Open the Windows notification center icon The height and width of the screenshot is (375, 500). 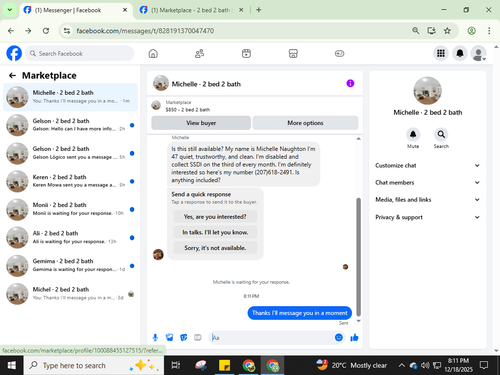484,366
